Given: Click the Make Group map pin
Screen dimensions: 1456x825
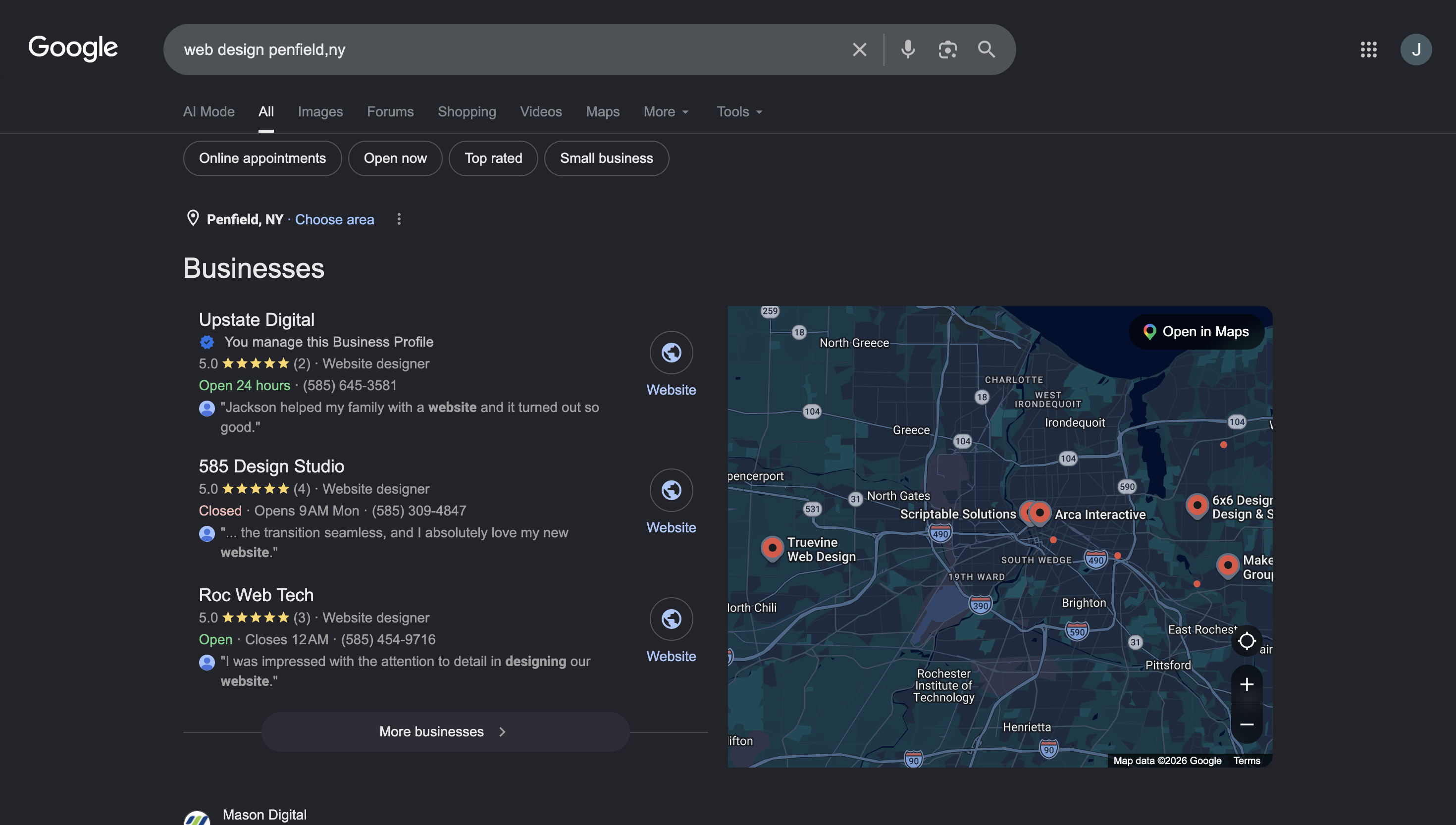Looking at the screenshot, I should (1228, 566).
